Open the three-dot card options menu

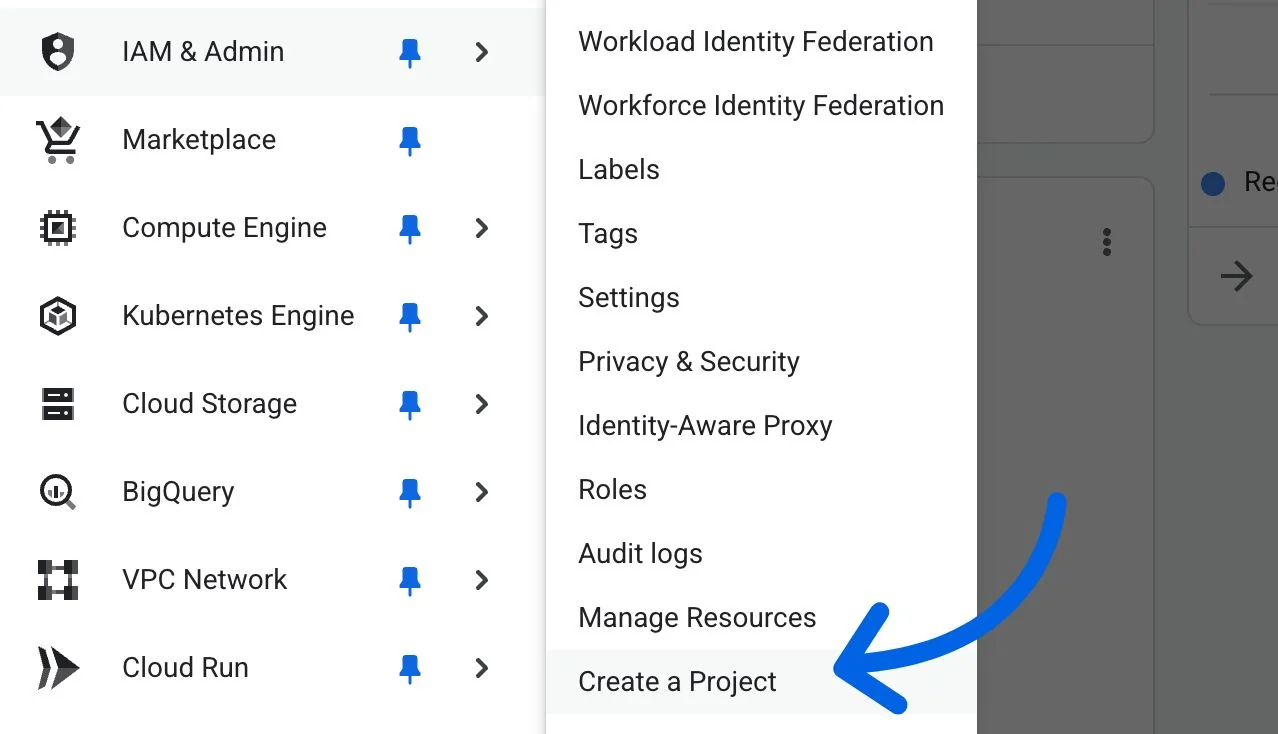[1107, 242]
